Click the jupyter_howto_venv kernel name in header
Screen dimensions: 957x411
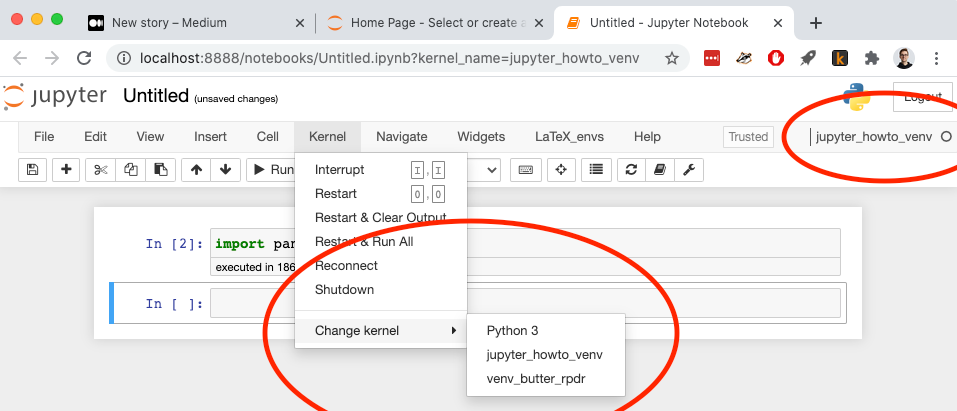[874, 137]
